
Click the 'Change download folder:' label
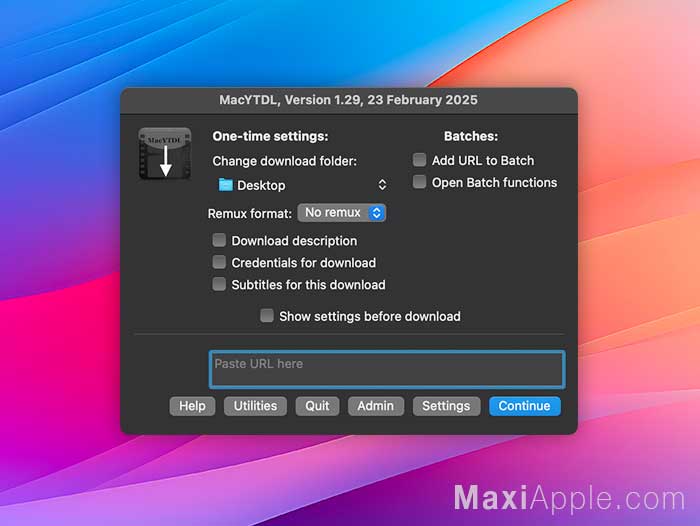tap(284, 161)
